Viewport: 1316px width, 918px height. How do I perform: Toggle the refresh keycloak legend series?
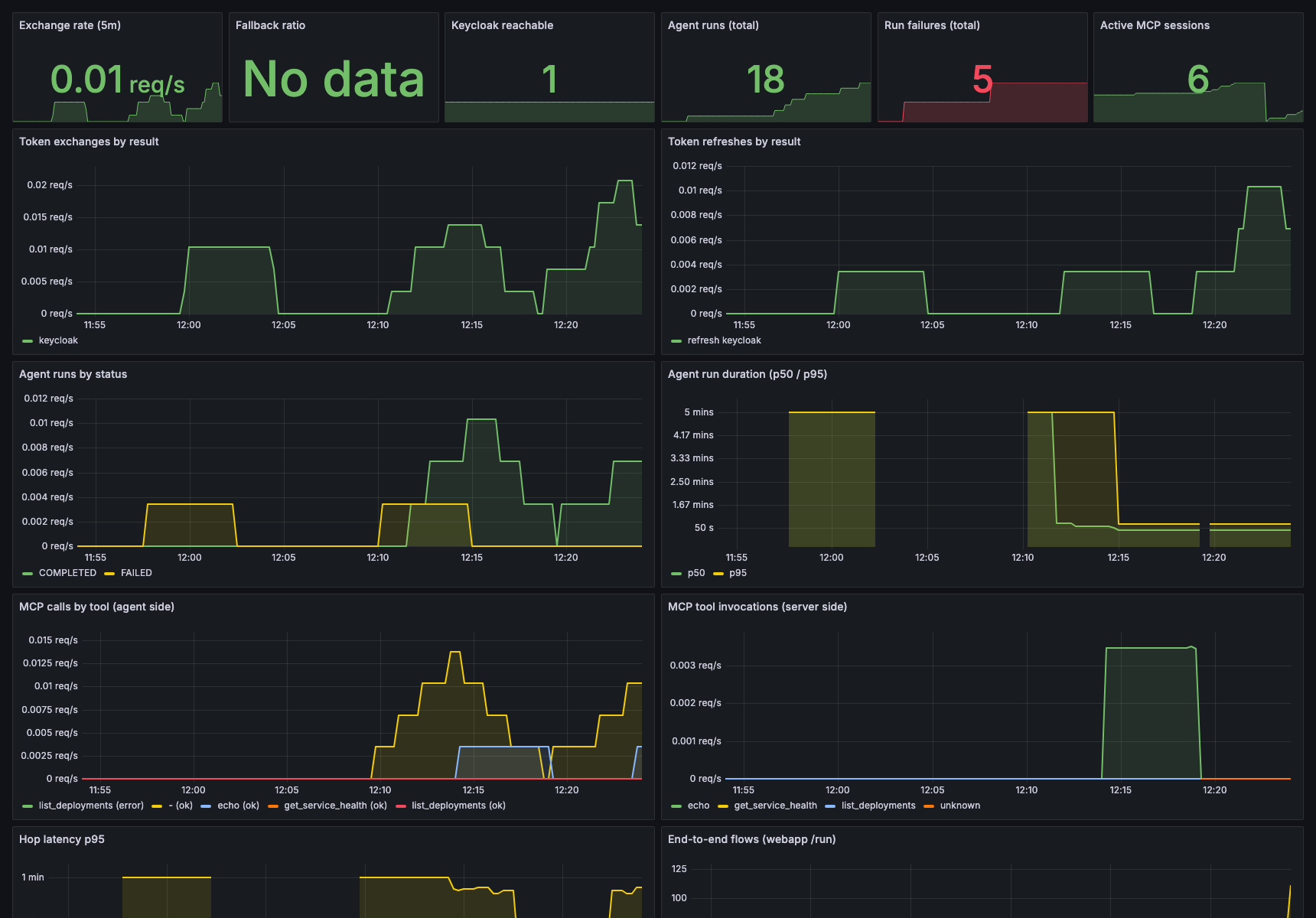pyautogui.click(x=724, y=340)
